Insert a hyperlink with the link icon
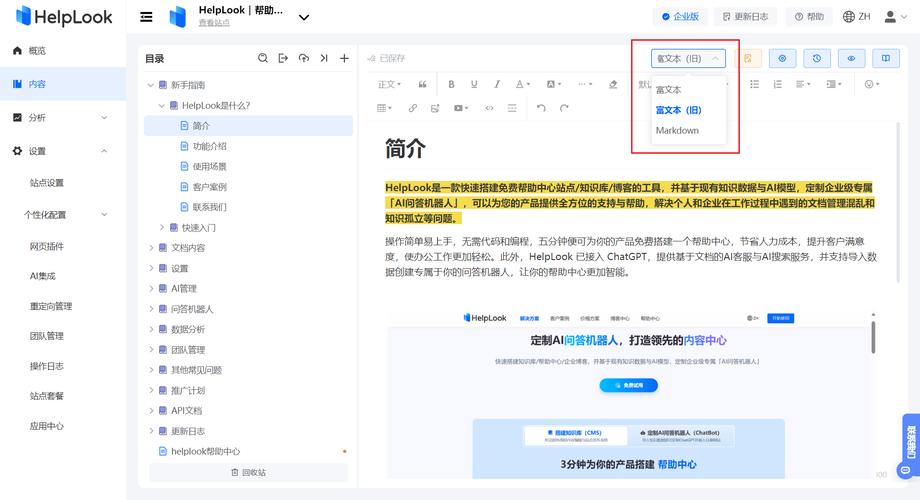Screen dimensions: 920x500 pos(412,108)
